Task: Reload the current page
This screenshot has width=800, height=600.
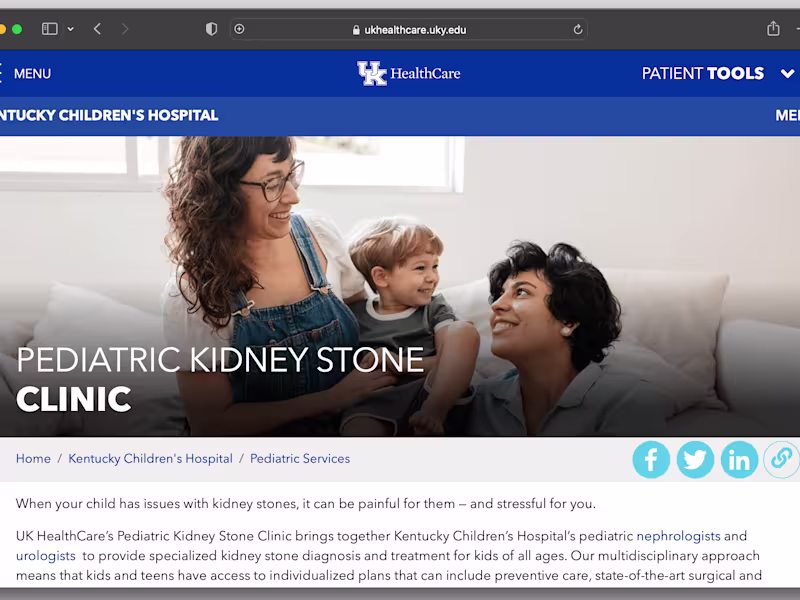Action: pos(578,30)
